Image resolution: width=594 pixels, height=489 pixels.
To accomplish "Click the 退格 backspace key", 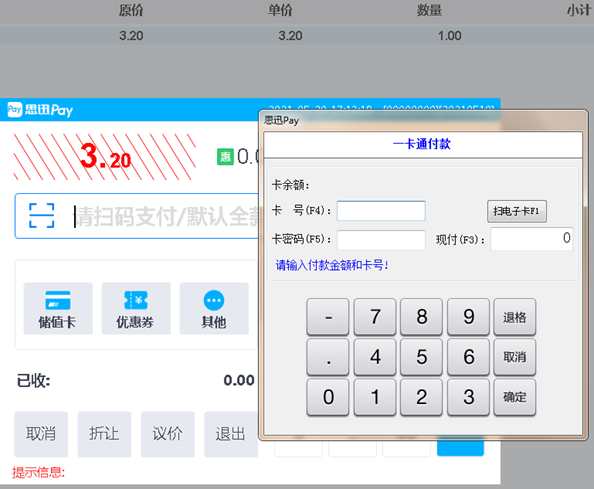I will [515, 317].
